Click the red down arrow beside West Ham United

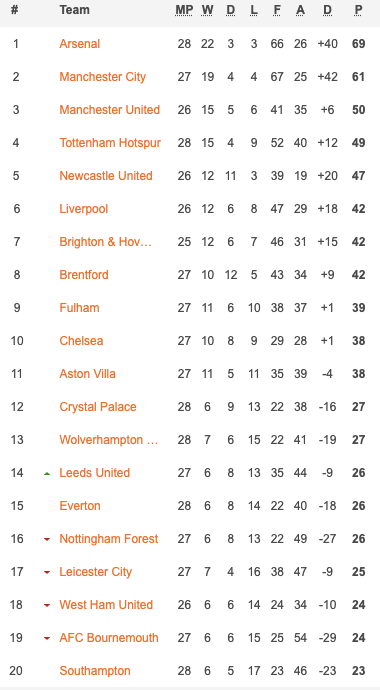coord(47,606)
